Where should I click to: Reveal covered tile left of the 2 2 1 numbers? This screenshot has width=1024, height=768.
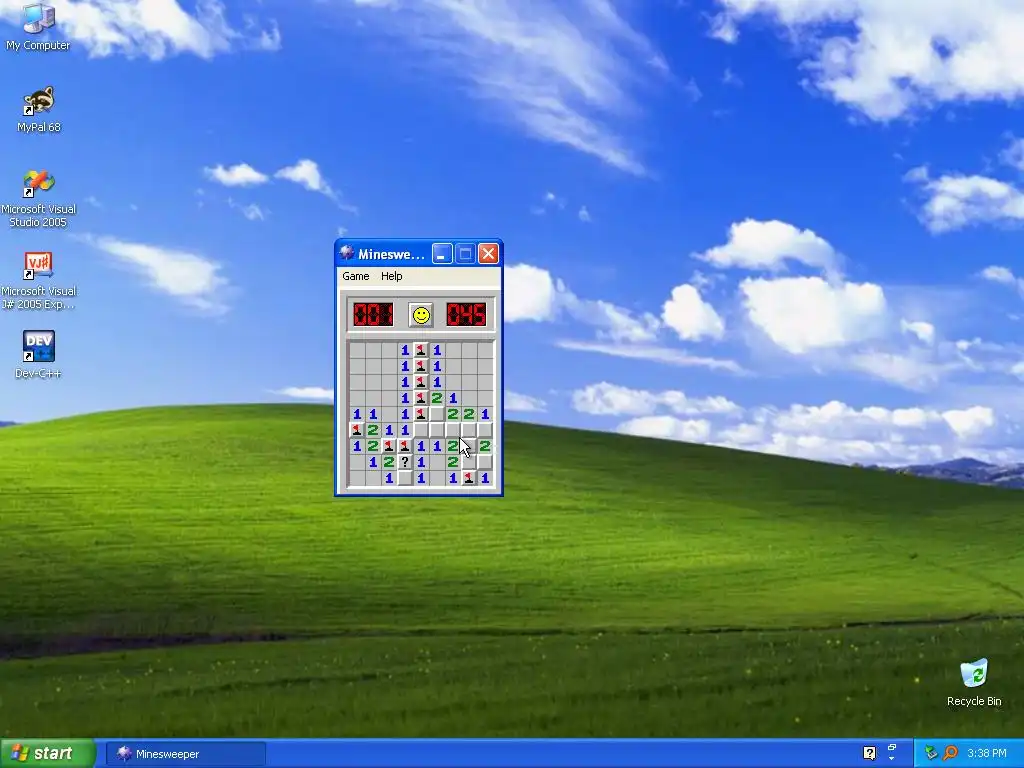click(x=437, y=413)
